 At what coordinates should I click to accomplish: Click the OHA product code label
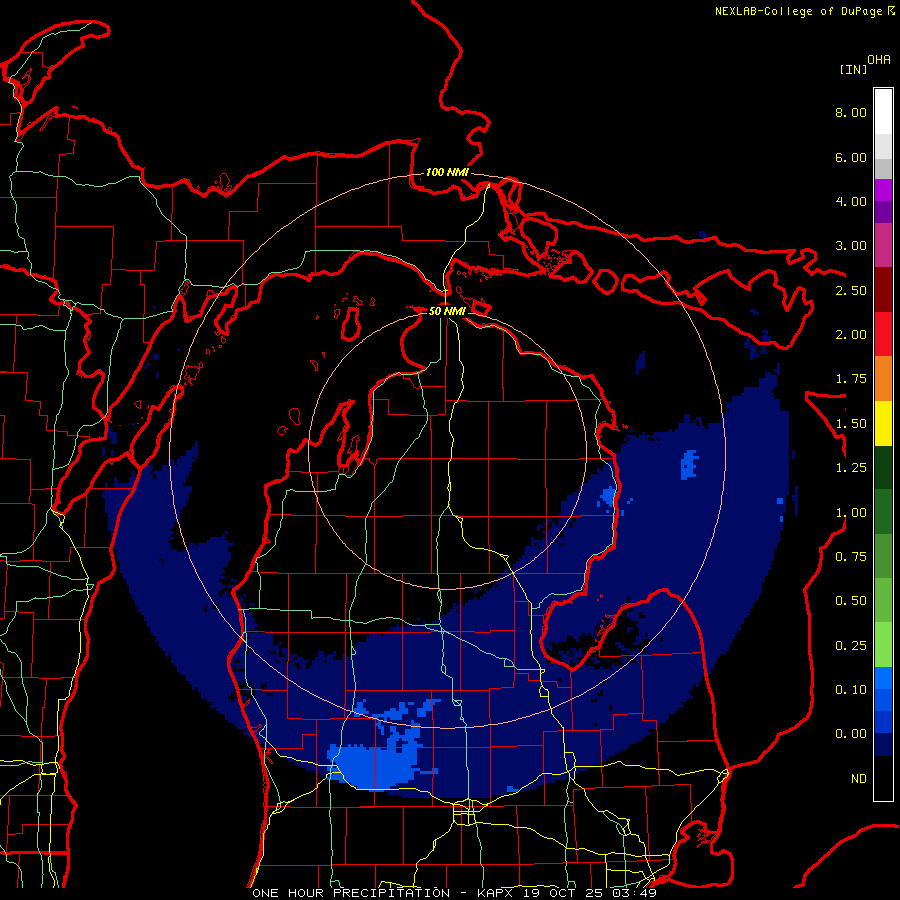tap(879, 60)
